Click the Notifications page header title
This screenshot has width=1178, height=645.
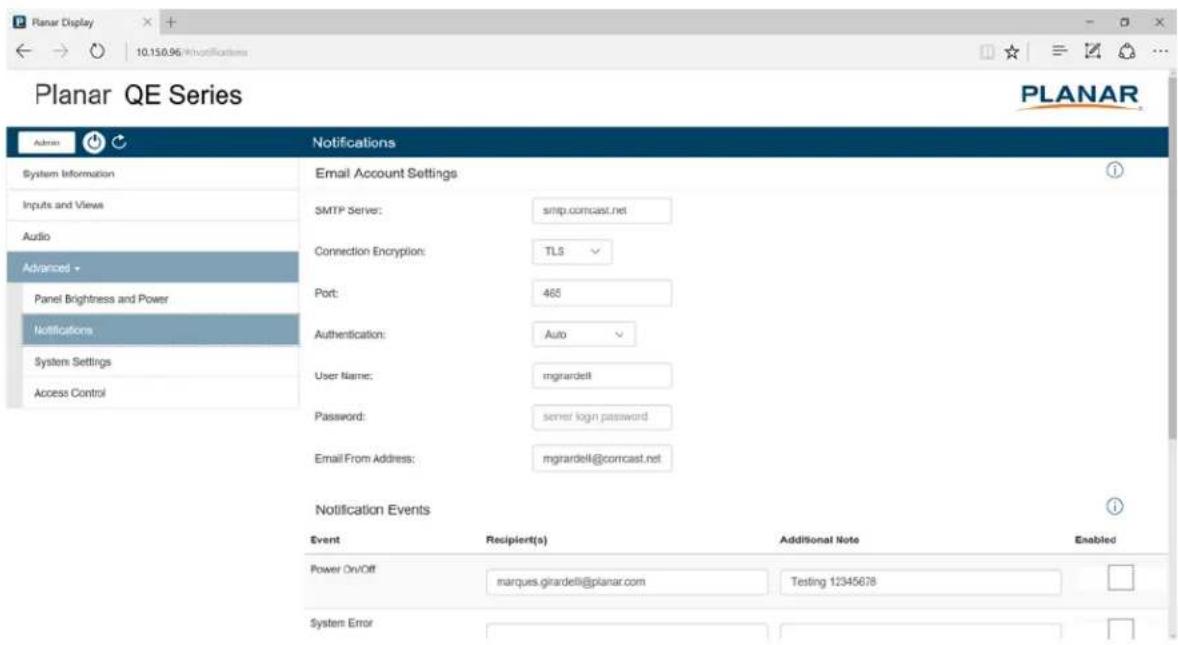tap(353, 142)
